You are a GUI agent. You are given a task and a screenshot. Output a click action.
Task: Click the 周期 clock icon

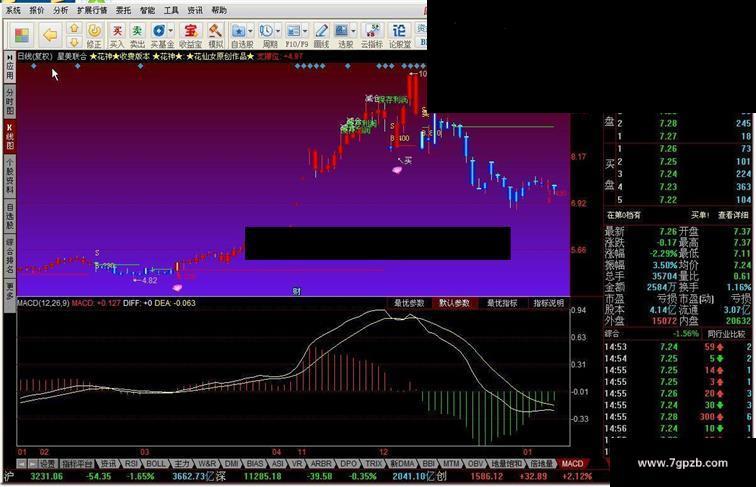click(x=266, y=31)
